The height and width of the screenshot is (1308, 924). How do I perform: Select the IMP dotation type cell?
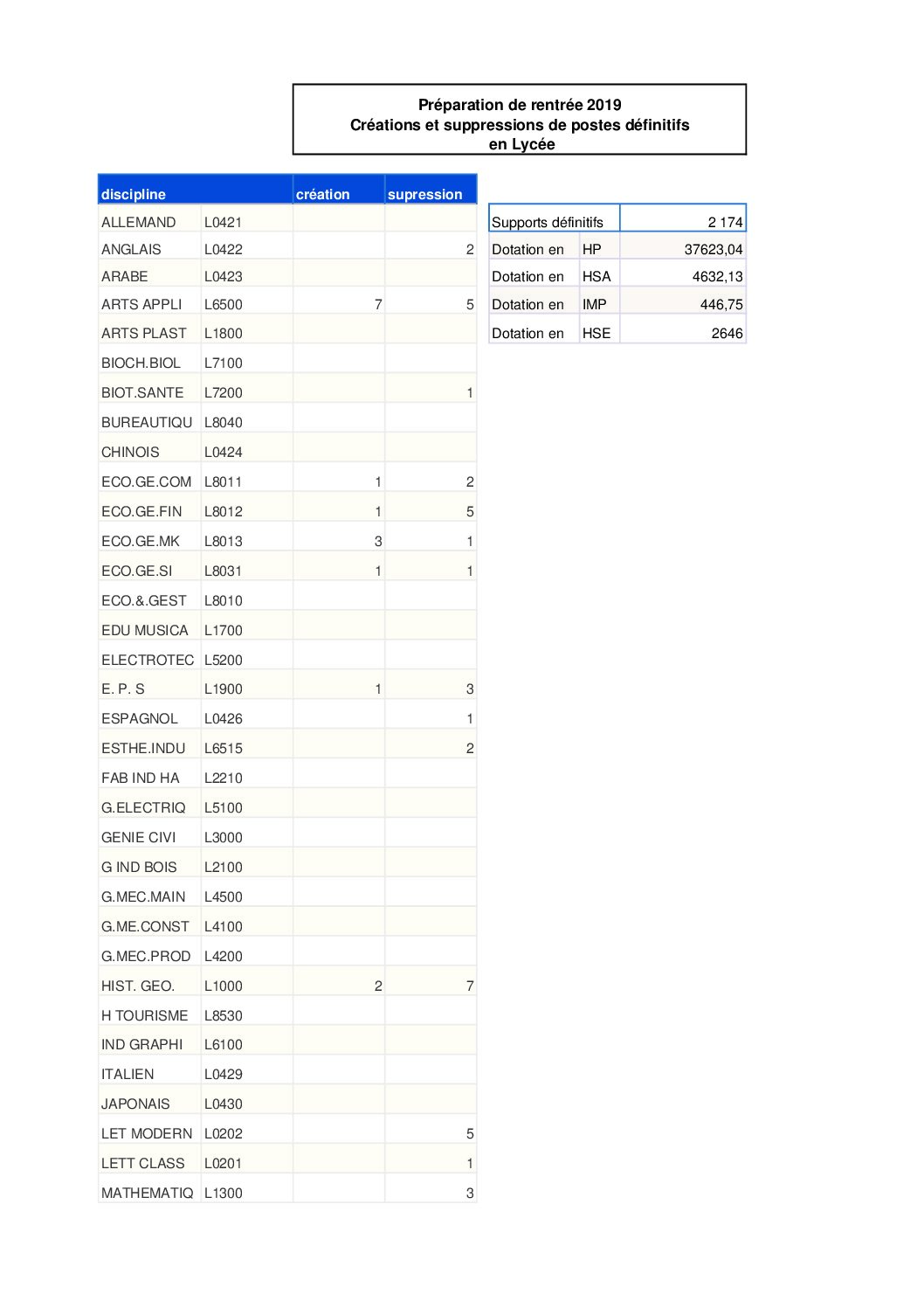coord(599,301)
